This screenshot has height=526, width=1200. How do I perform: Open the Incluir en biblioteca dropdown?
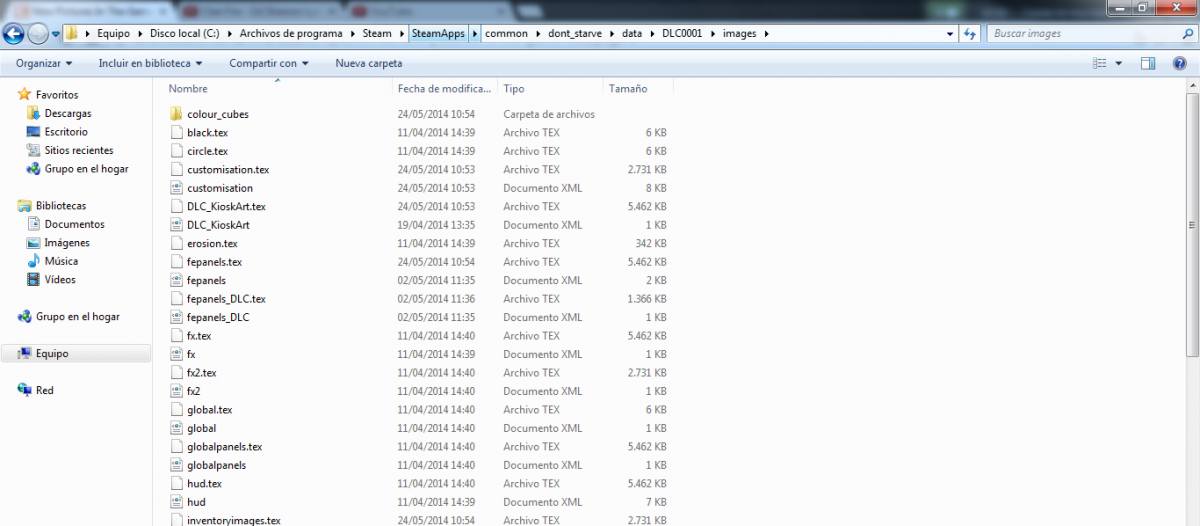click(150, 63)
